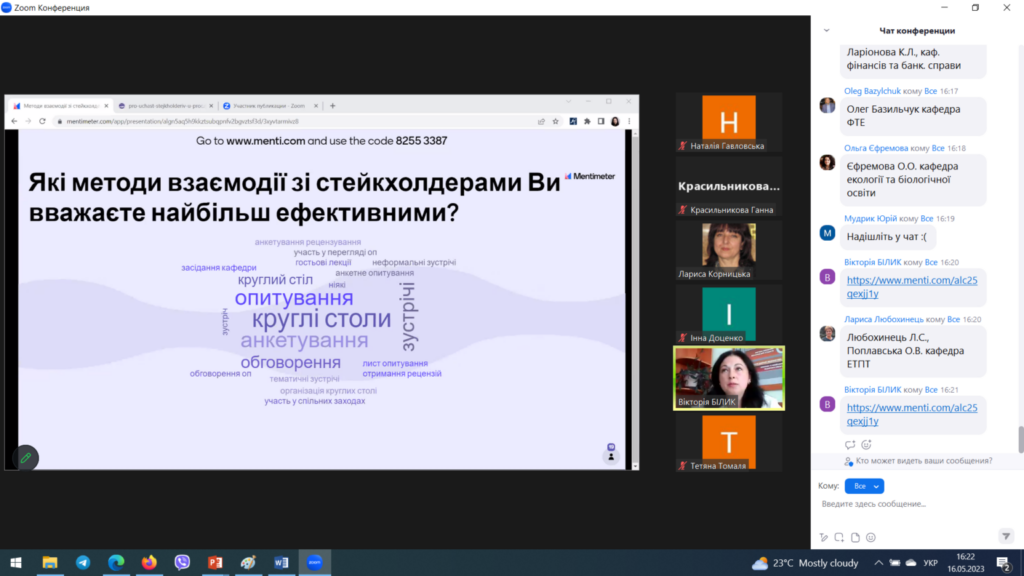The width and height of the screenshot is (1024, 576).
Task: Open Telegram from the taskbar
Action: pos(83,563)
